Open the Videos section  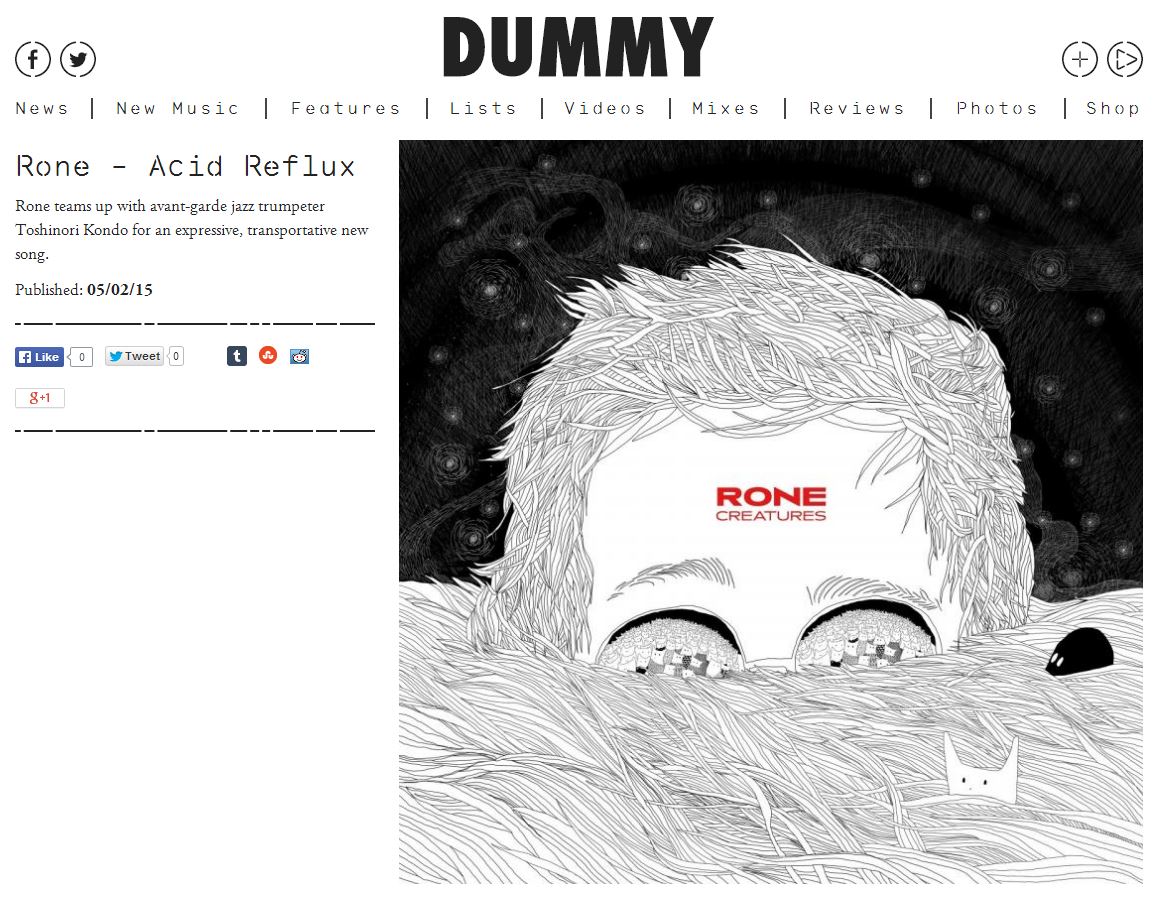click(605, 108)
